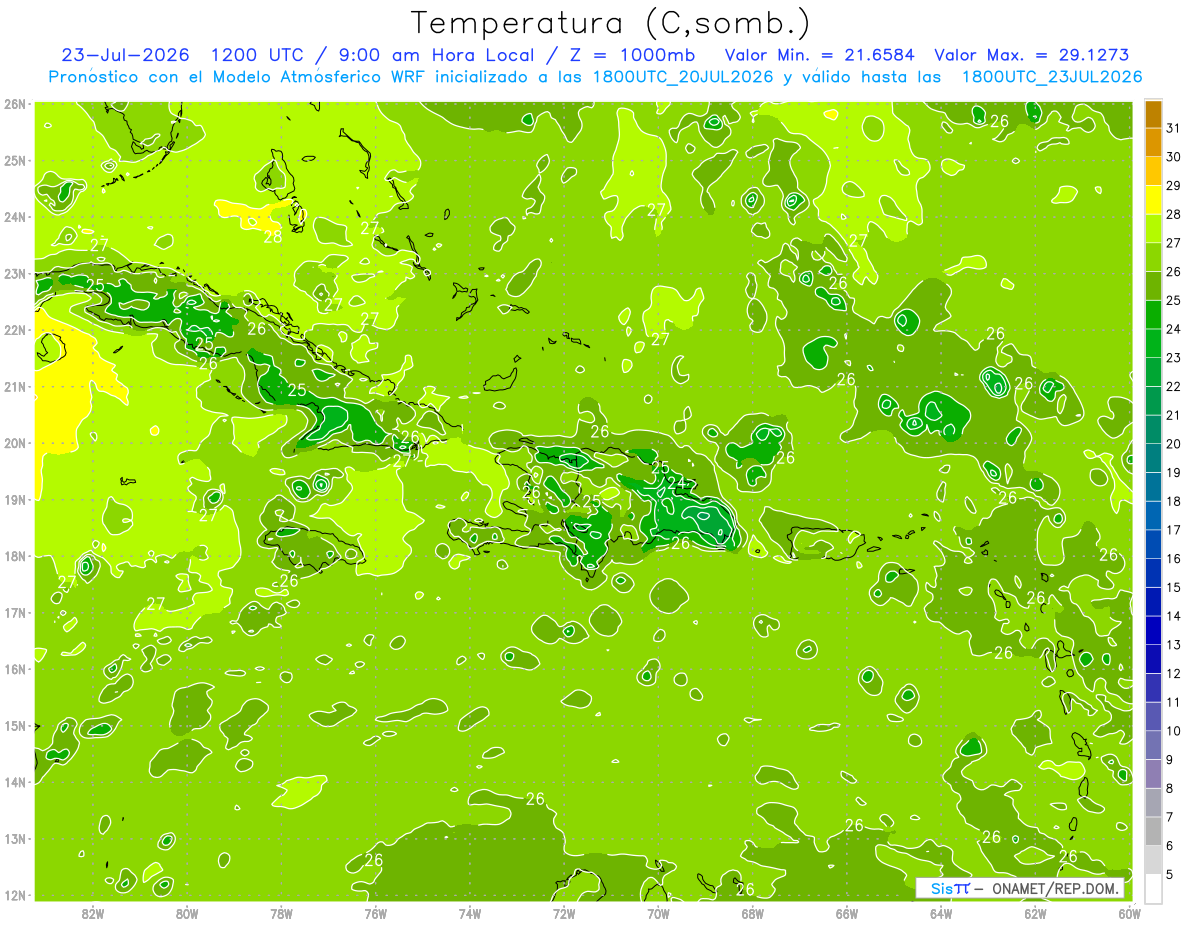Click the "62W" longitude axis label
Image resolution: width=1200 pixels, height=927 pixels.
pyautogui.click(x=1035, y=912)
